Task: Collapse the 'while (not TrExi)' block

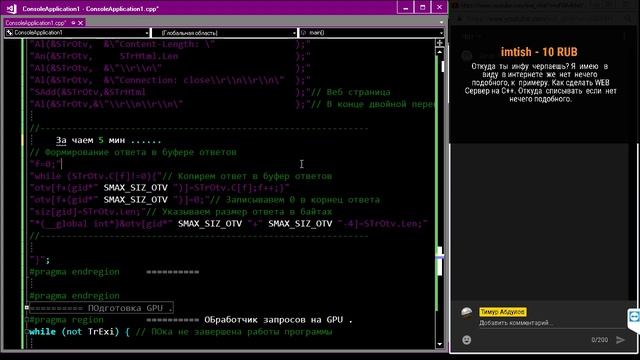Action: point(27,332)
